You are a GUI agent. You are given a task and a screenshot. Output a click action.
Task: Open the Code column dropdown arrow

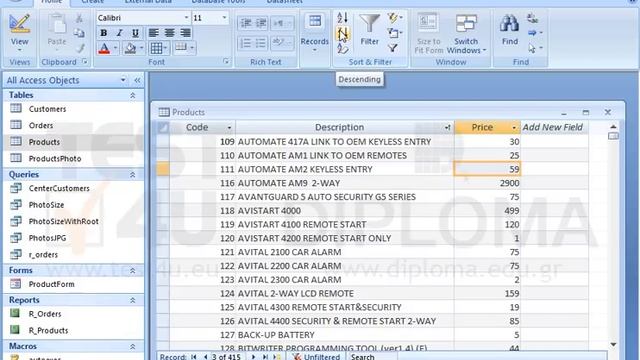click(229, 128)
